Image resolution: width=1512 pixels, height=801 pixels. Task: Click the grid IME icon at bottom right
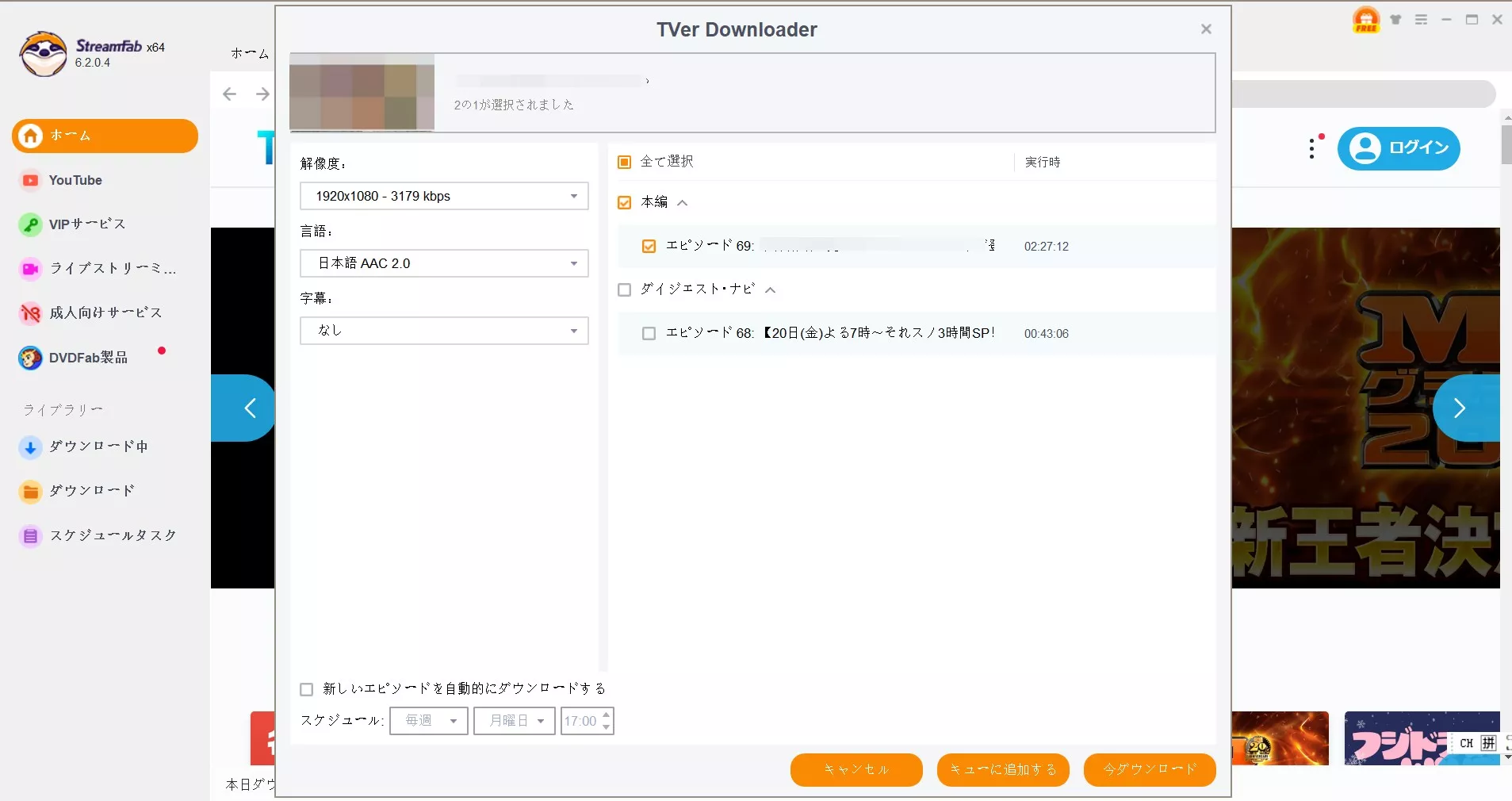(1488, 743)
